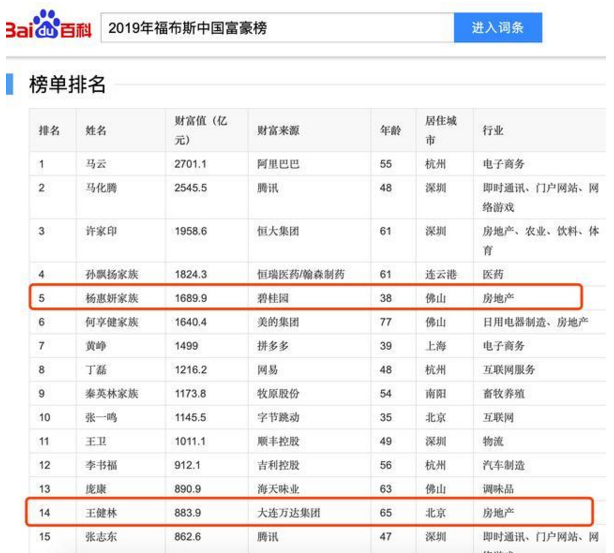
Task: Select the name 张志东
Action: click(x=101, y=537)
